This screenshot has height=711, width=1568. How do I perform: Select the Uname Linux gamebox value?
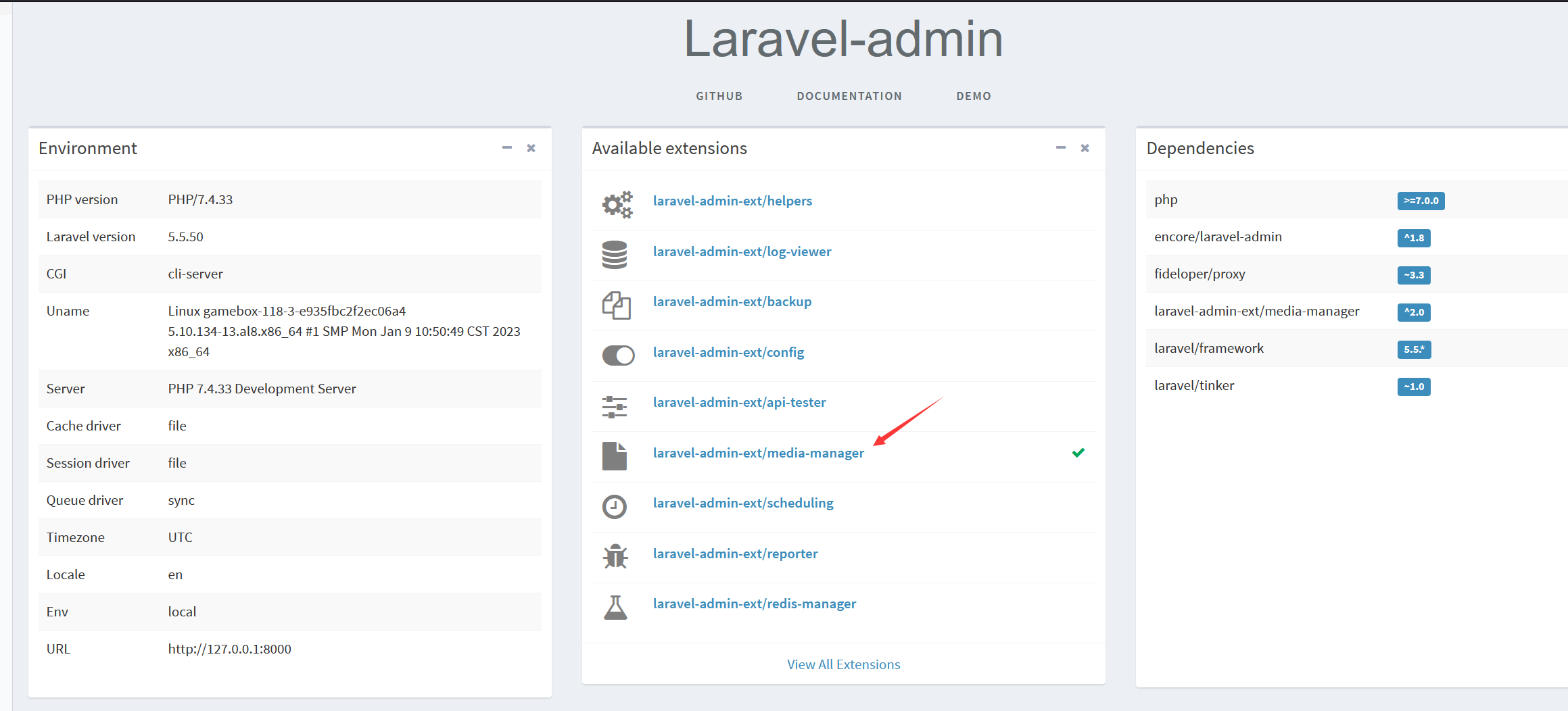coord(344,331)
